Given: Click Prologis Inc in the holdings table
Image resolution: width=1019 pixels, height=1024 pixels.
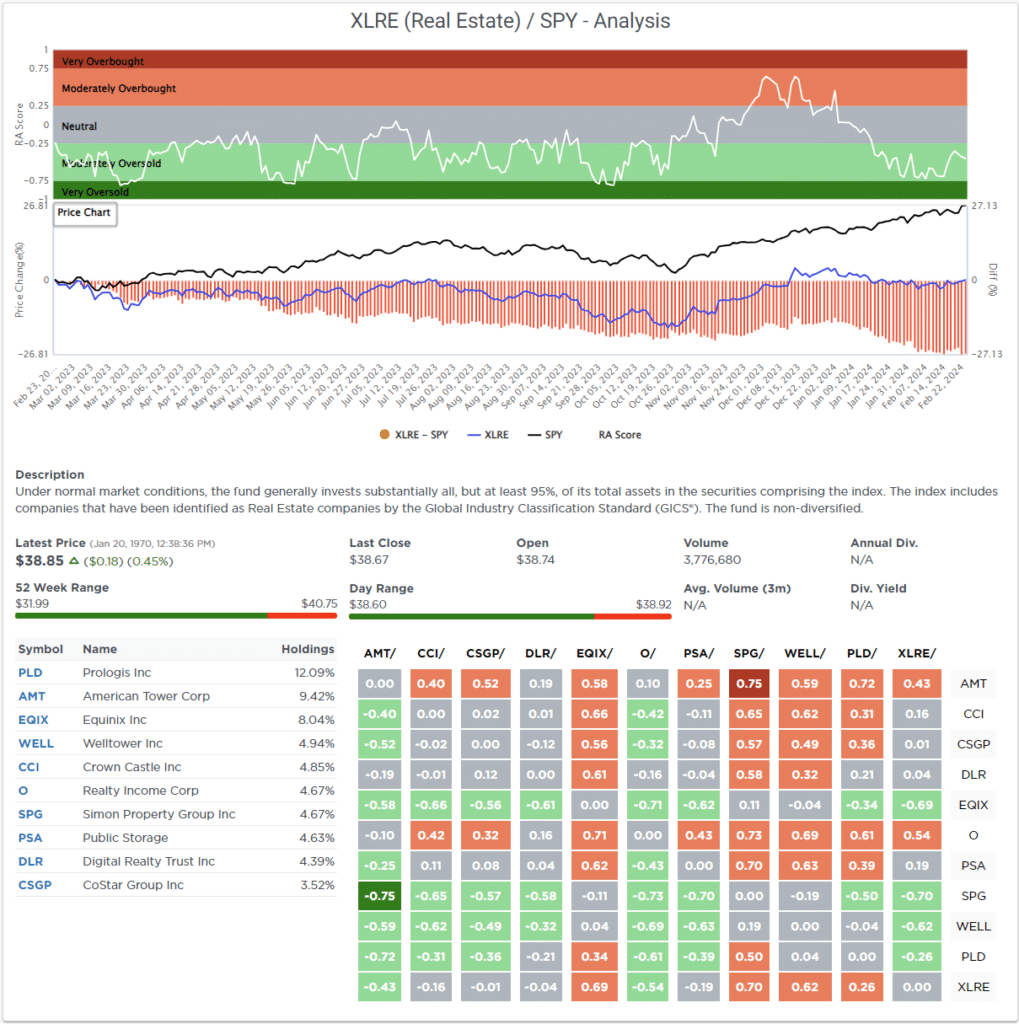Looking at the screenshot, I should tap(117, 673).
